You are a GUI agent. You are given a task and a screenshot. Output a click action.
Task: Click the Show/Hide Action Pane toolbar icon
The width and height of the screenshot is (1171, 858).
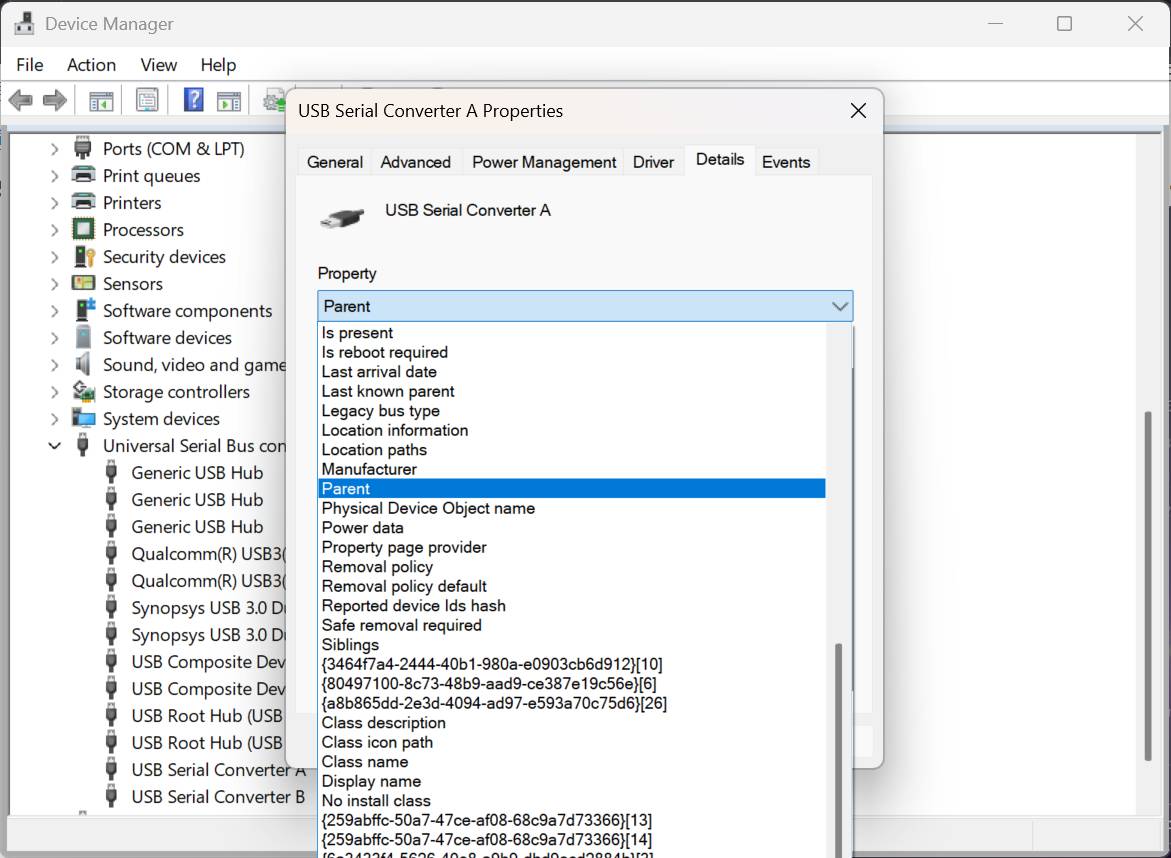coord(229,100)
